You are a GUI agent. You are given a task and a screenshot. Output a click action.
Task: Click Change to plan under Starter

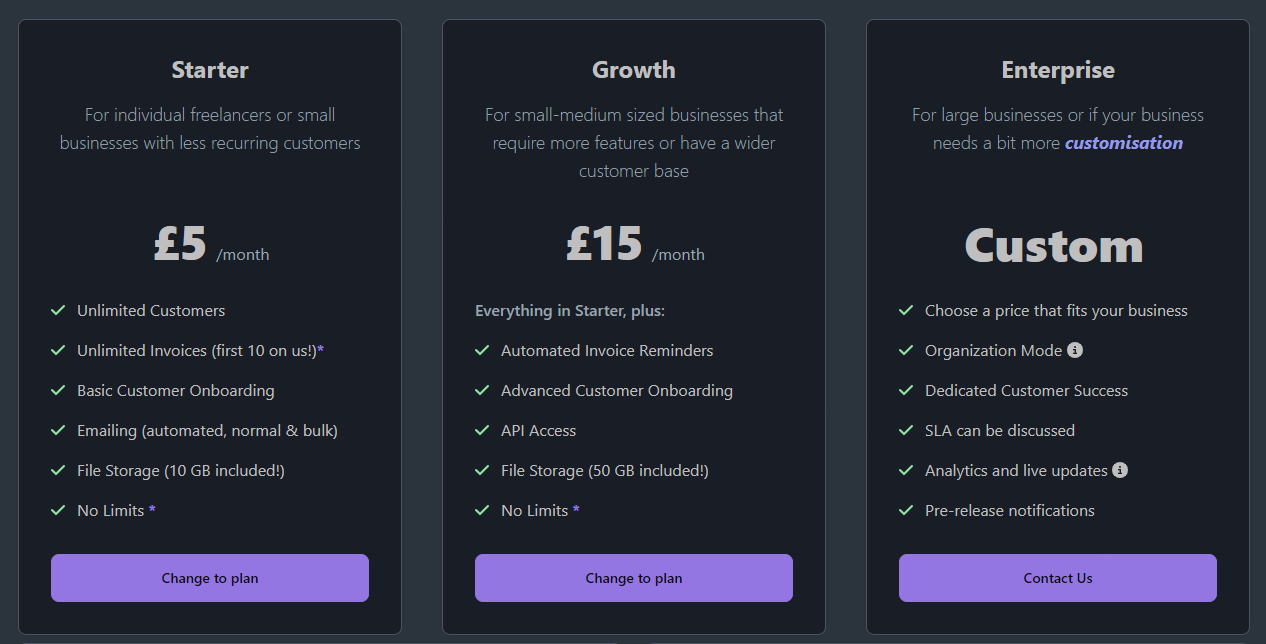[210, 578]
